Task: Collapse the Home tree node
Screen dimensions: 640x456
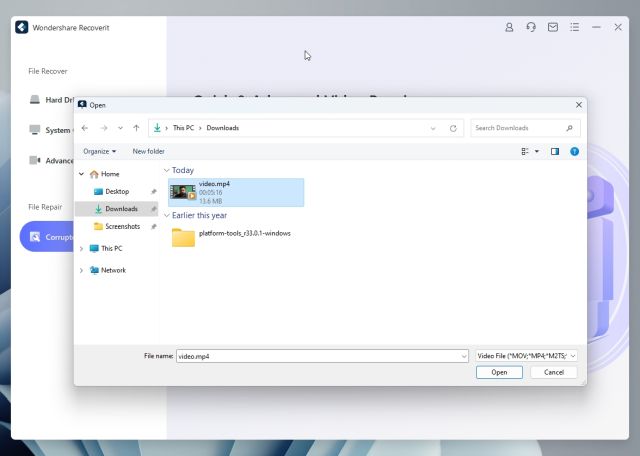Action: tap(82, 174)
